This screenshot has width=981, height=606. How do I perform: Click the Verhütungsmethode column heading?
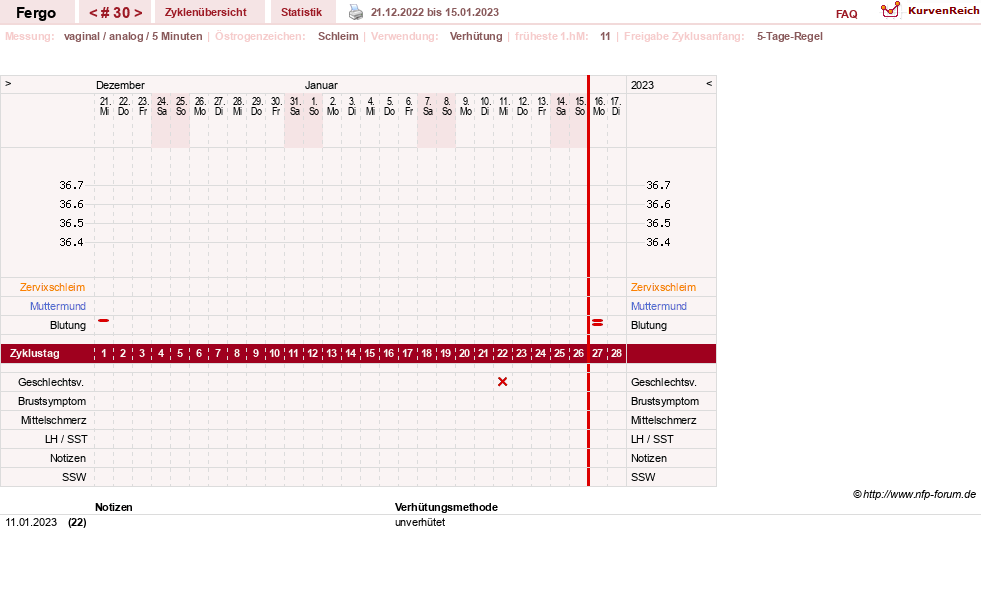point(446,507)
